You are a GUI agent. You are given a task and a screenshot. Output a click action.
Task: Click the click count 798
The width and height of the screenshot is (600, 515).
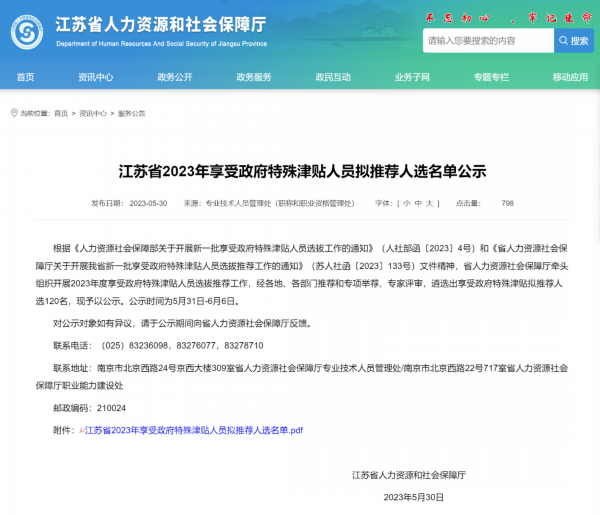pos(507,203)
